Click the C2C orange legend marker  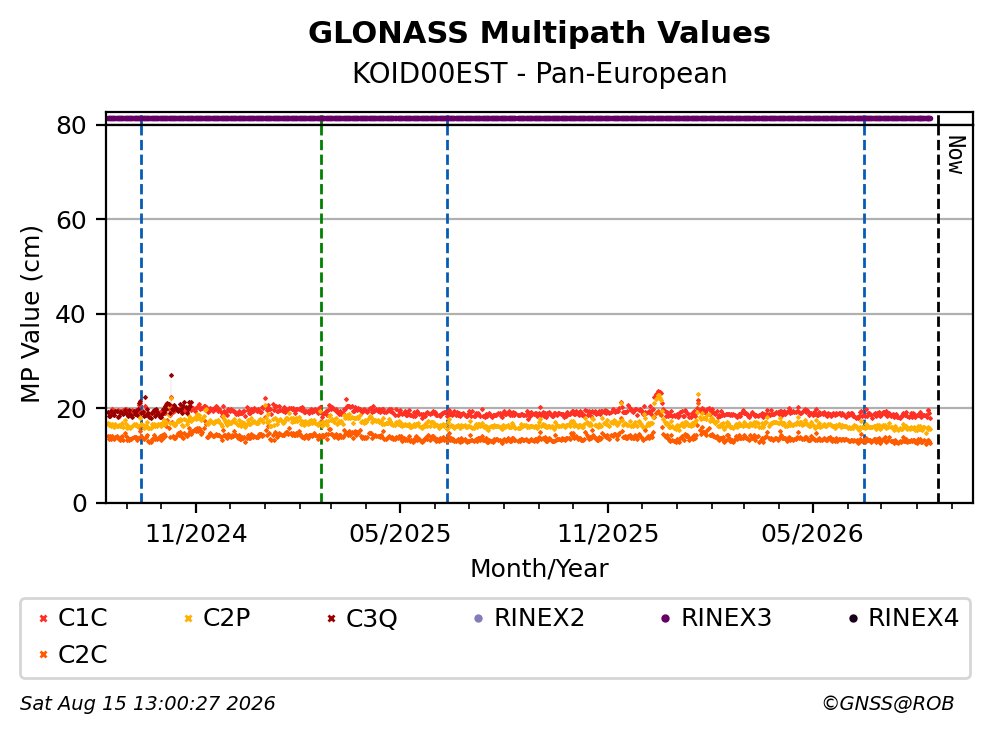click(44, 655)
